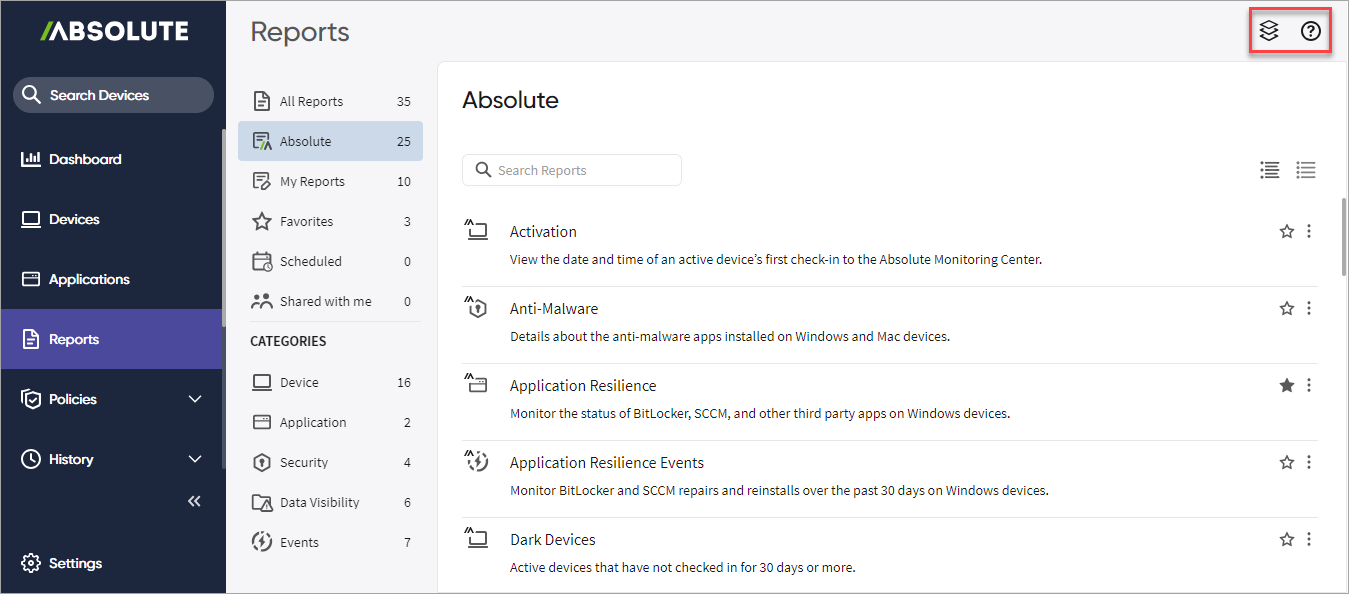Show All Reports list
This screenshot has width=1349, height=594.
point(330,101)
